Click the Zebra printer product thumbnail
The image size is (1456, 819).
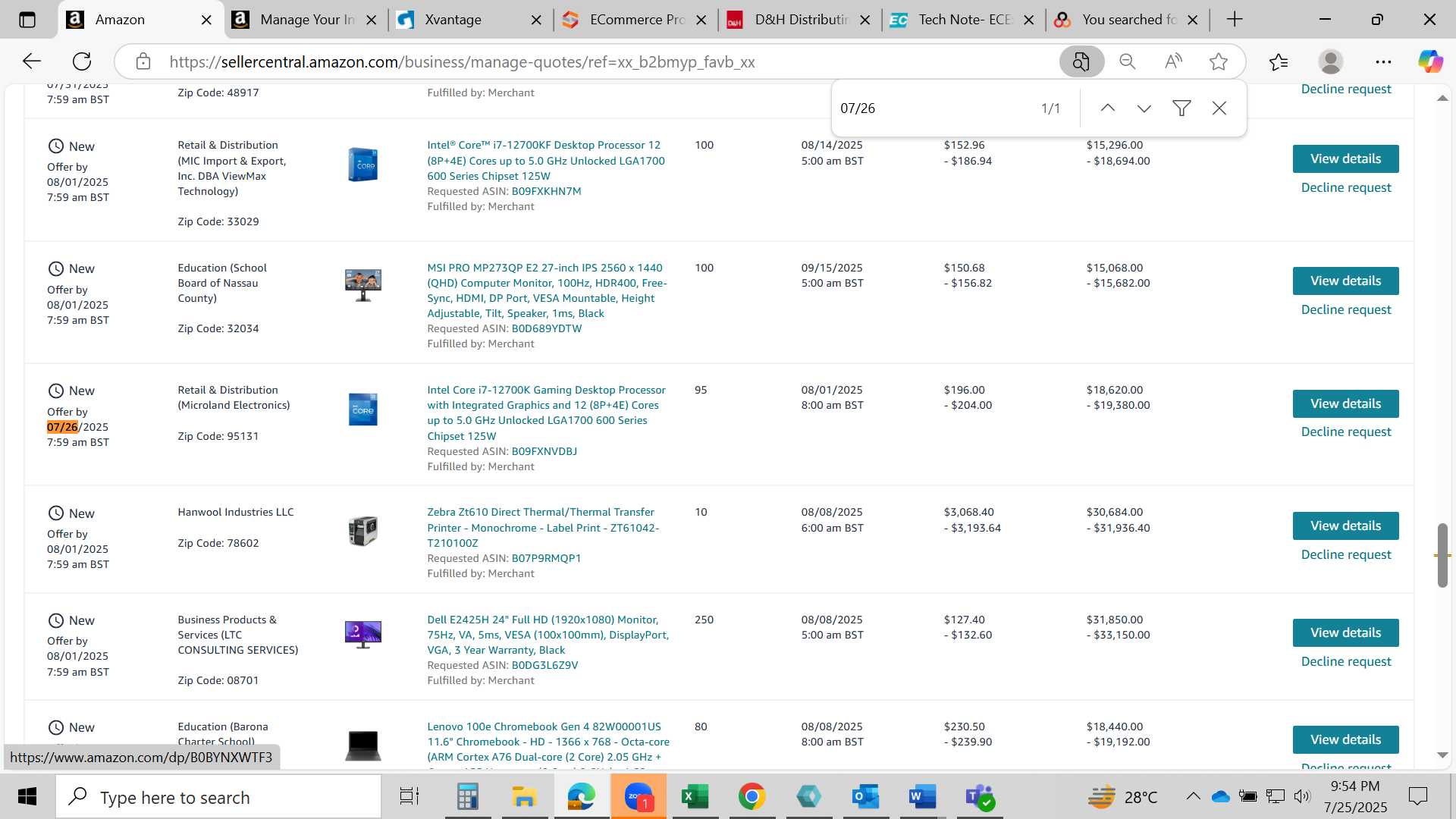[363, 531]
